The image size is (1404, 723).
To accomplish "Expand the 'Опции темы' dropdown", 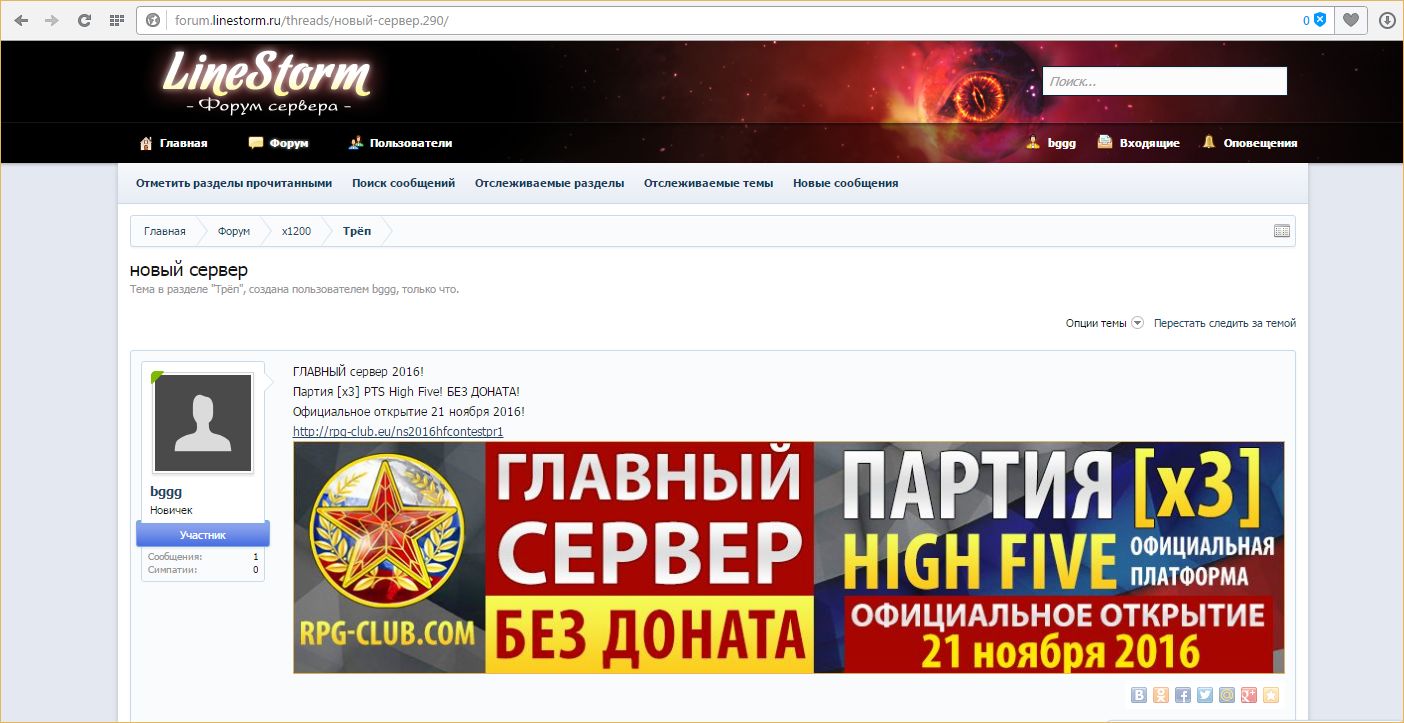I will [1104, 323].
